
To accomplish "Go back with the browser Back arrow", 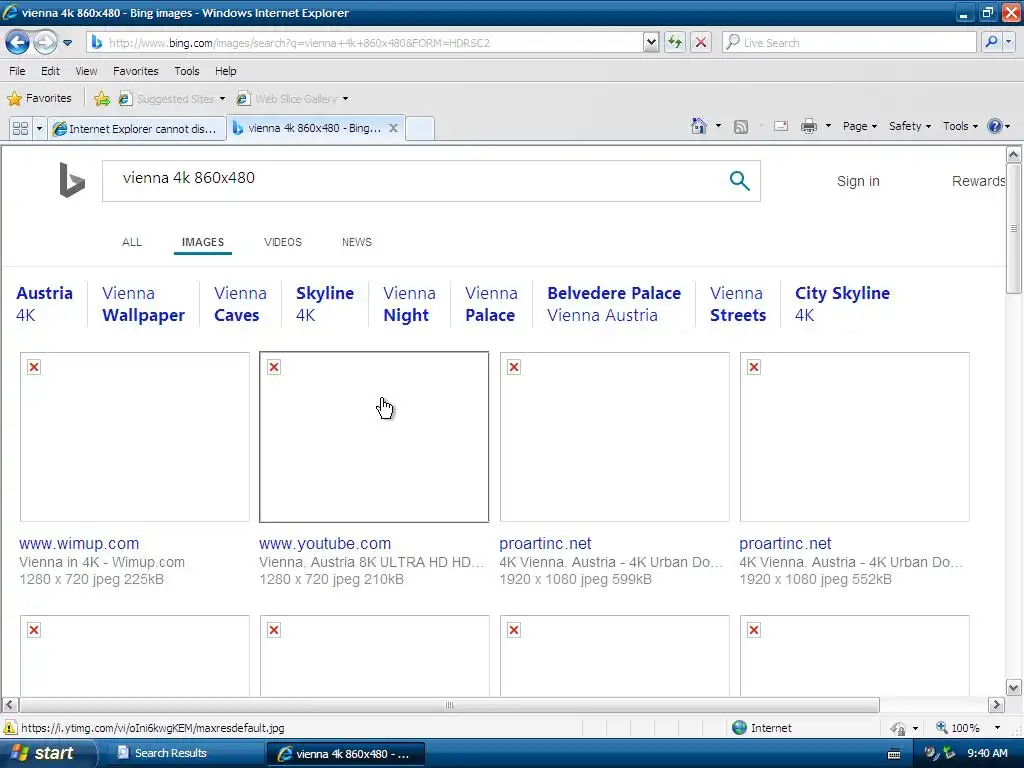I will pyautogui.click(x=17, y=42).
